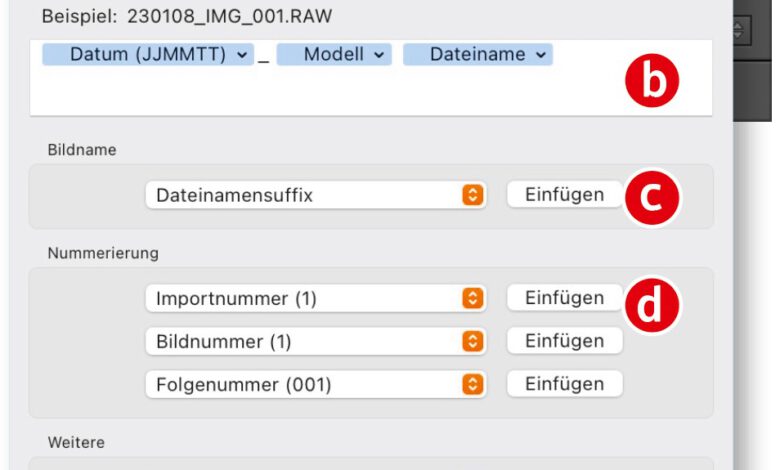Click the underscore separator in the template
Viewport: 780px width, 470px height.
[x=264, y=58]
